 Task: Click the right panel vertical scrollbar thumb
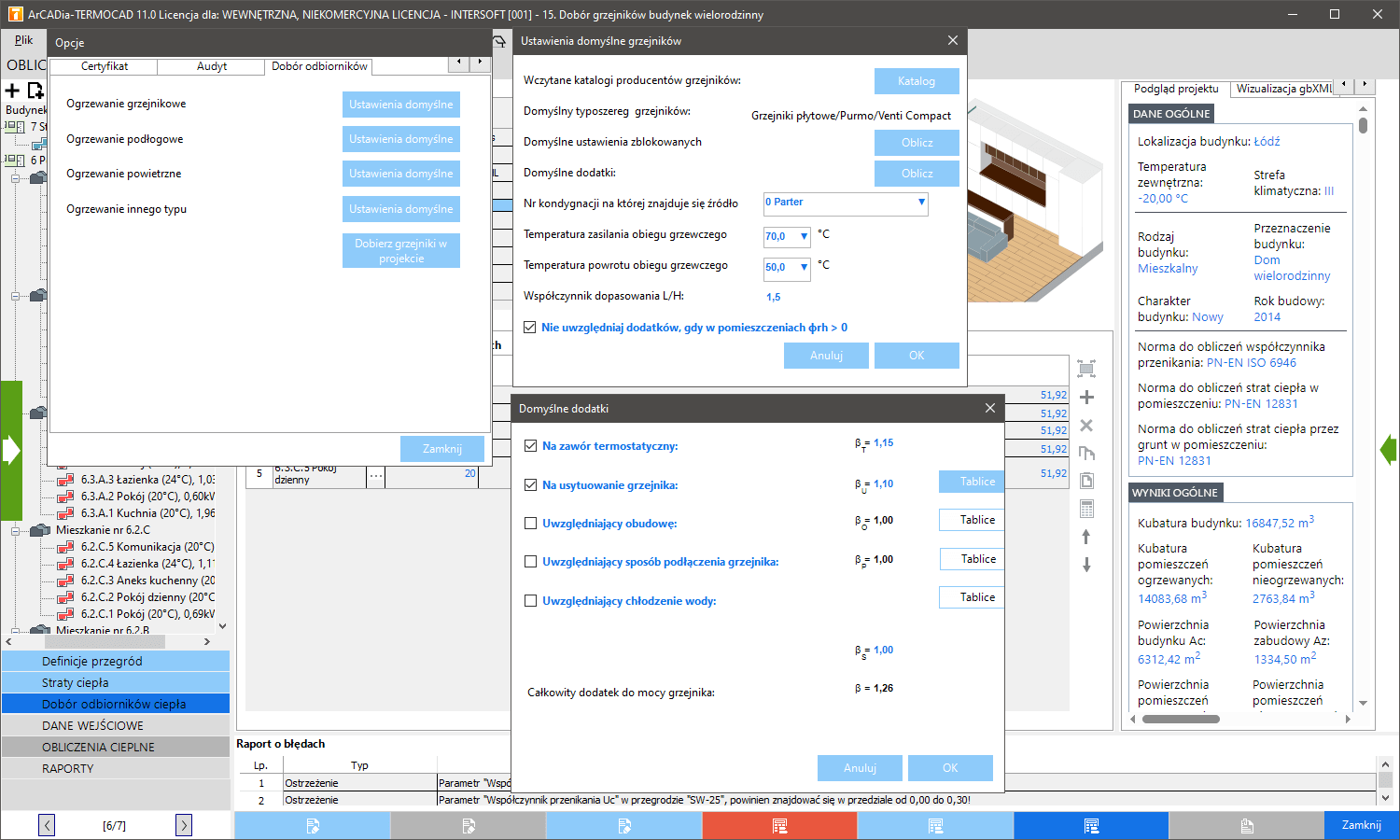click(x=1364, y=125)
